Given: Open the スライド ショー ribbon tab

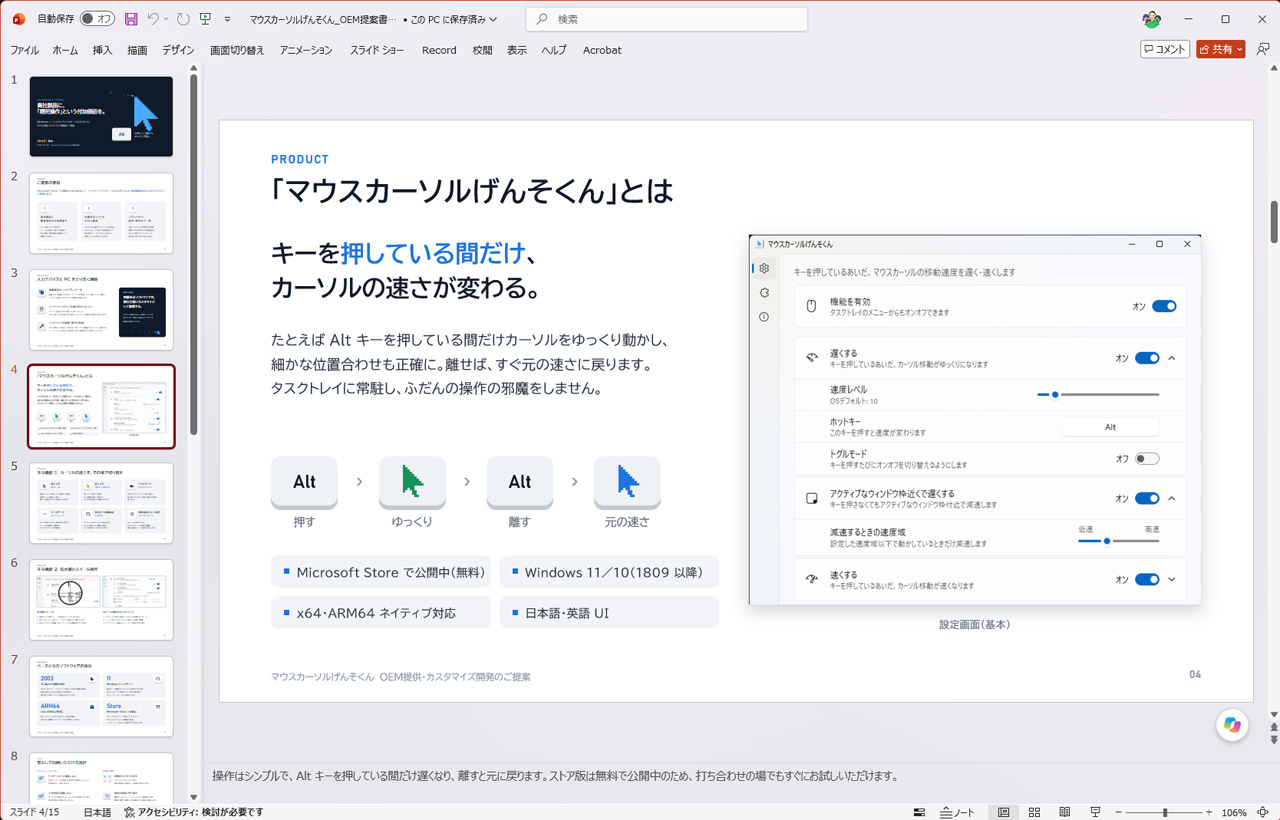Looking at the screenshot, I should pyautogui.click(x=377, y=50).
